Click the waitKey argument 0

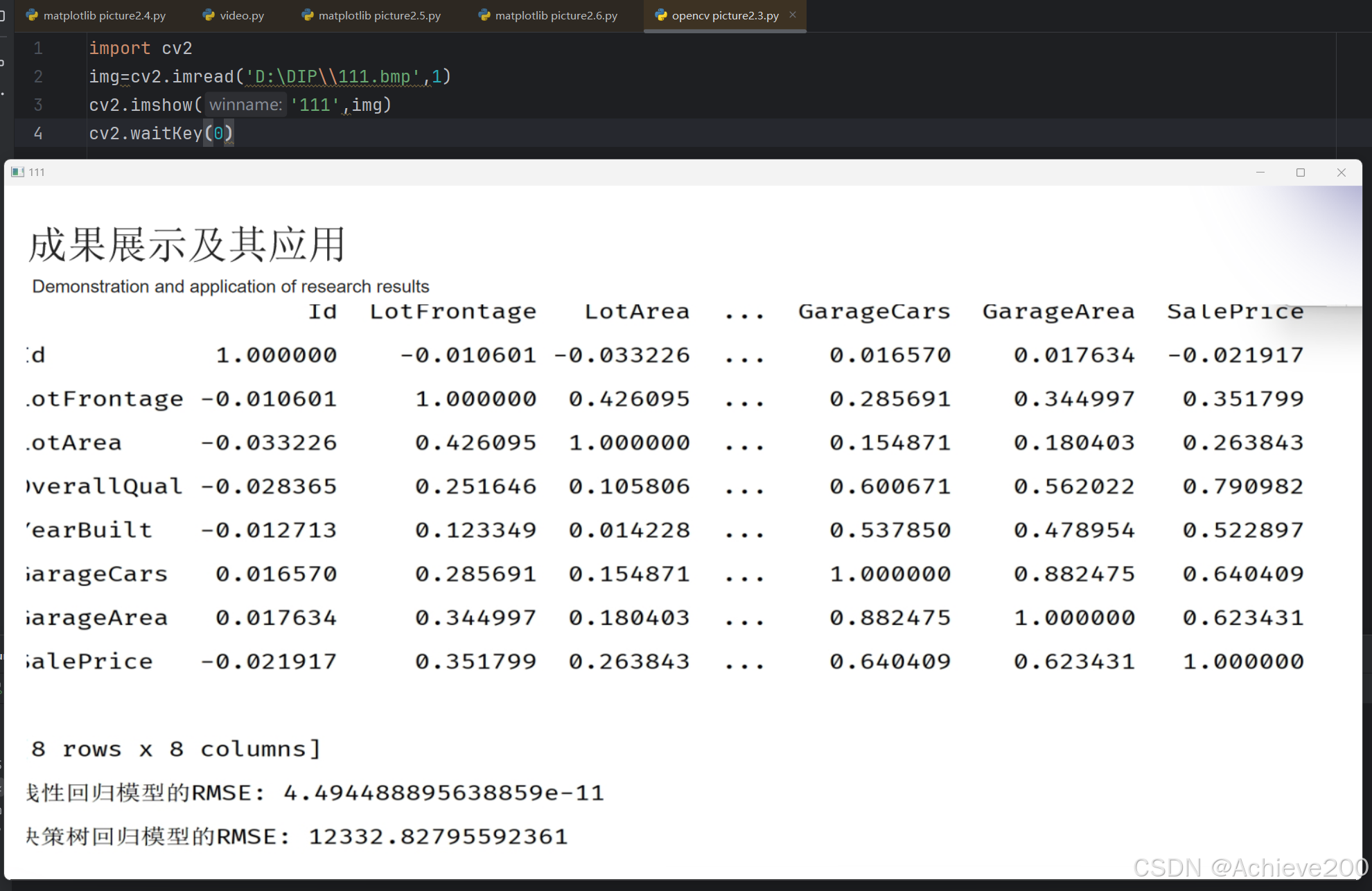click(218, 134)
